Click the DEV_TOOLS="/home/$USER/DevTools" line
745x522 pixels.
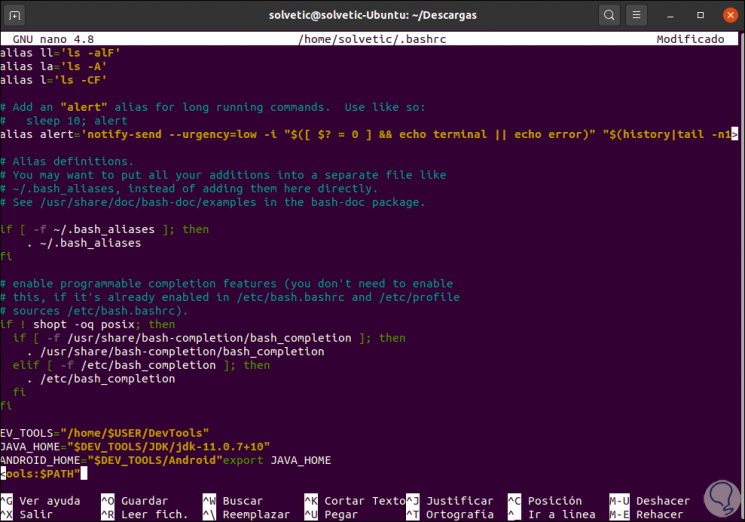[x=105, y=433]
